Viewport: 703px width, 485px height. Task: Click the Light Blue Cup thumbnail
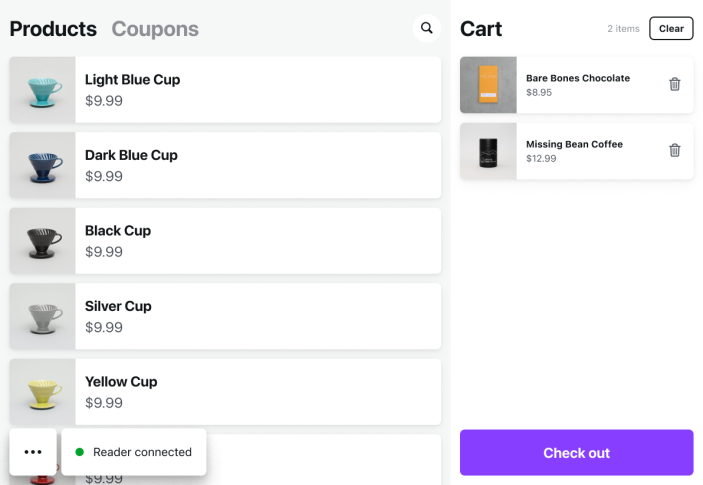click(x=43, y=90)
